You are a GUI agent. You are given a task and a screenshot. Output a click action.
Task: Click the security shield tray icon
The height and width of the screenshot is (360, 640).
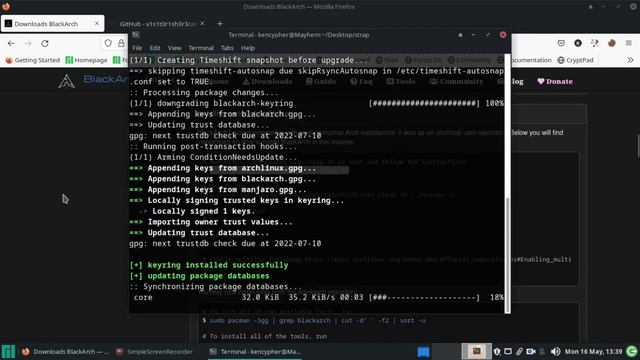click(x=497, y=351)
